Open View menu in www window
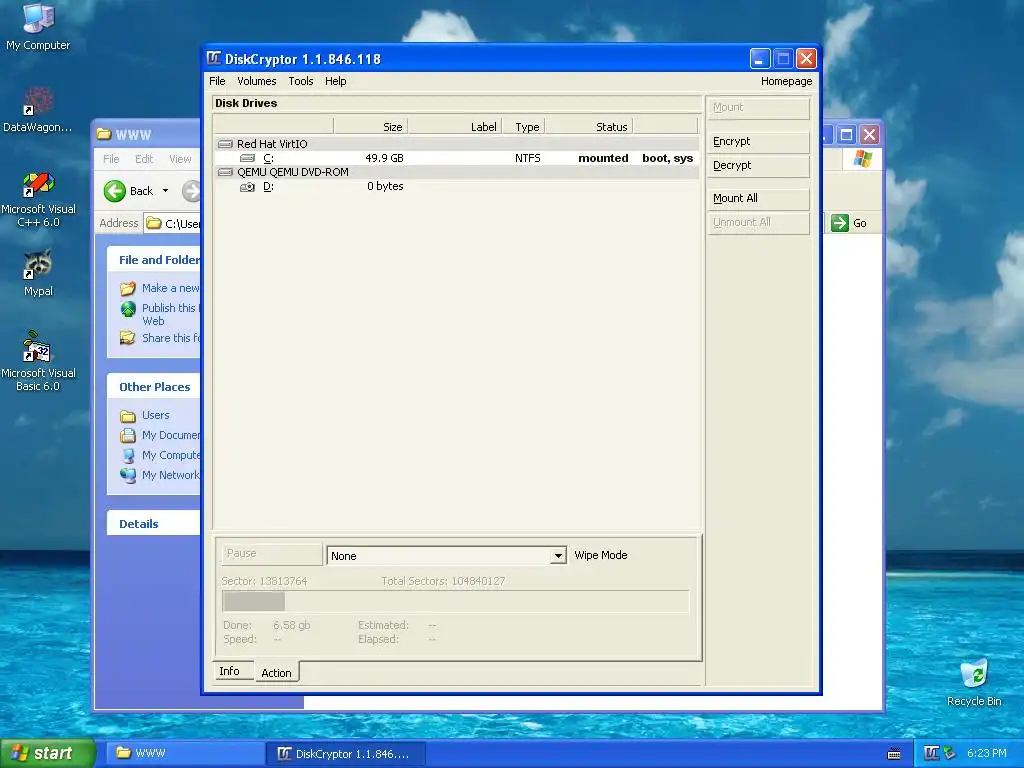Image resolution: width=1024 pixels, height=768 pixels. [180, 159]
